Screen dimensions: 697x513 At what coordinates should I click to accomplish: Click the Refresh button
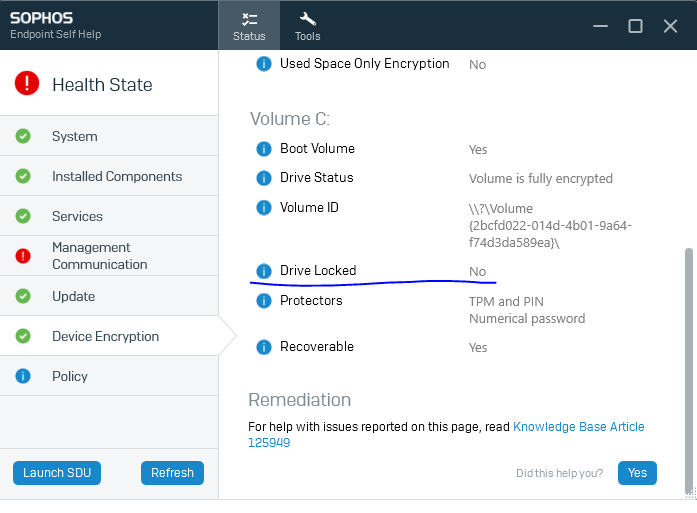pyautogui.click(x=172, y=473)
